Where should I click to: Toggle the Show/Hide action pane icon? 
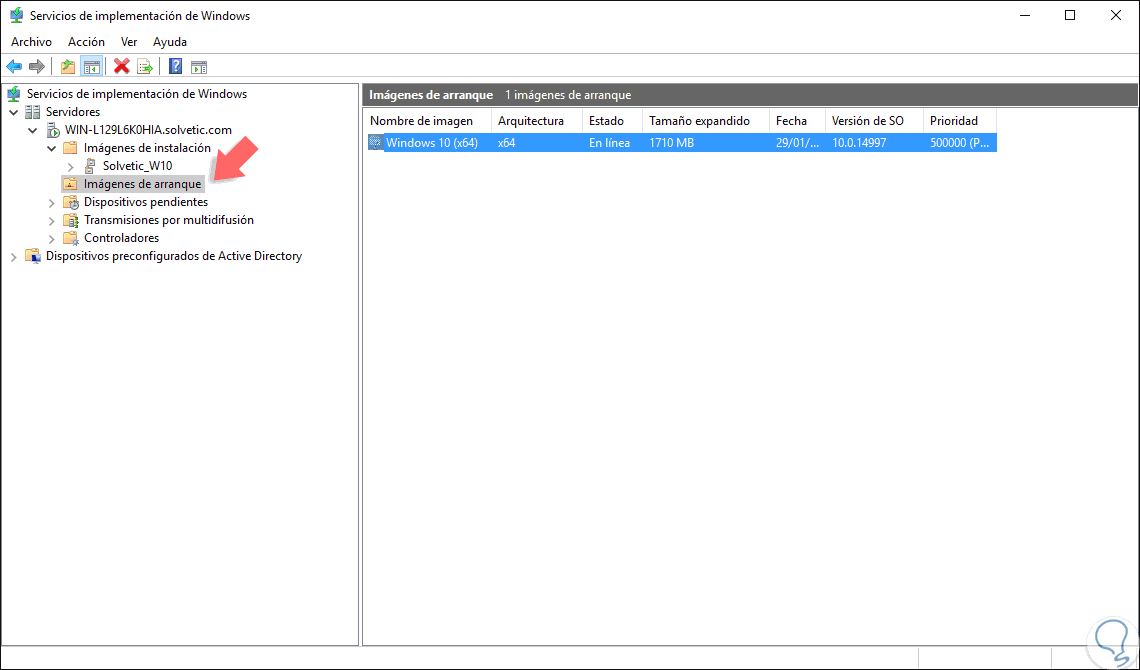[198, 67]
